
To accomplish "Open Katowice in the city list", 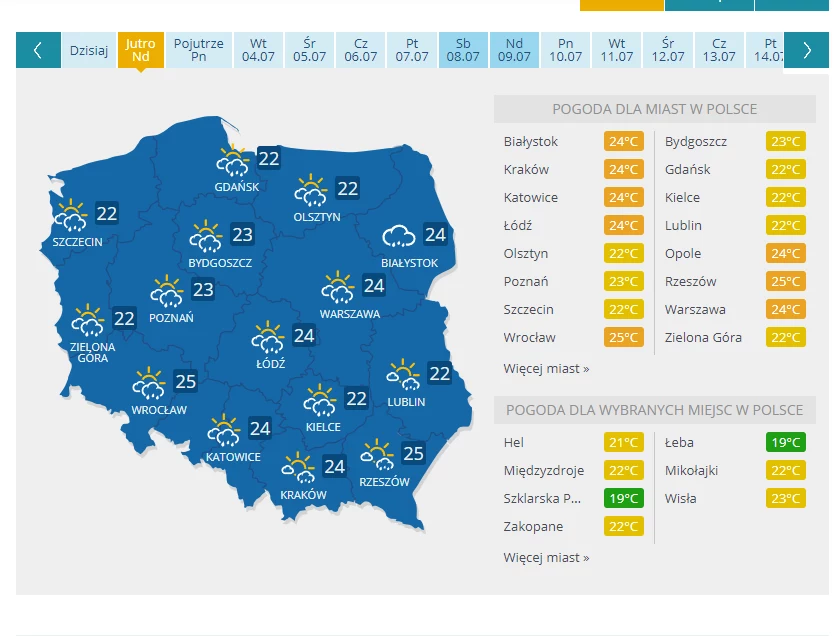I will (530, 198).
